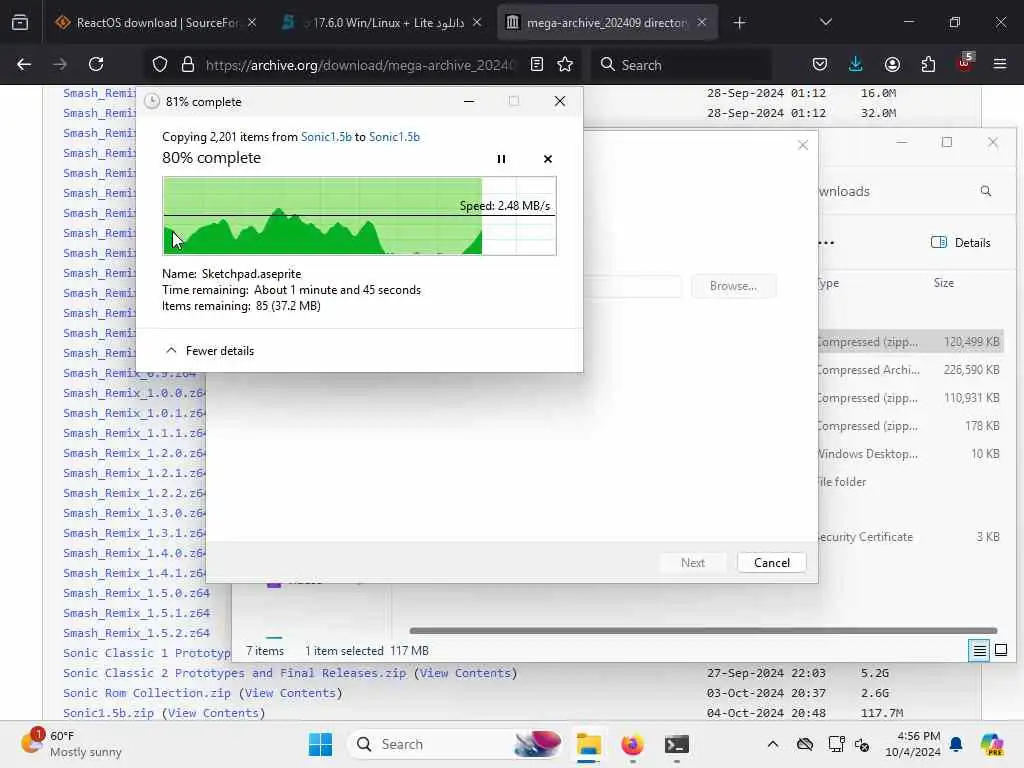Pause the file copy operation
Image resolution: width=1024 pixels, height=768 pixels.
pyautogui.click(x=501, y=159)
